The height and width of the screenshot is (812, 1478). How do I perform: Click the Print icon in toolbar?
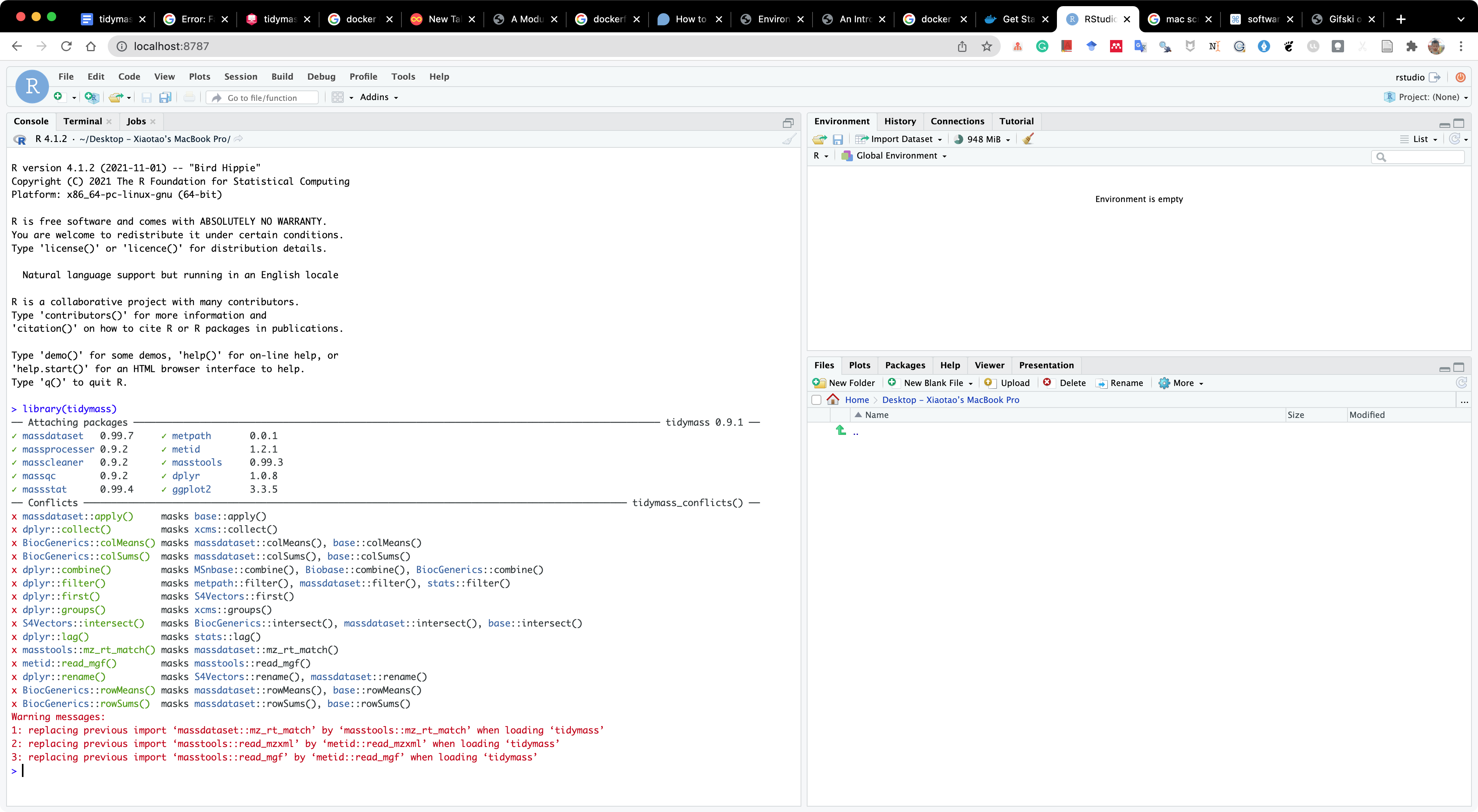(x=189, y=97)
